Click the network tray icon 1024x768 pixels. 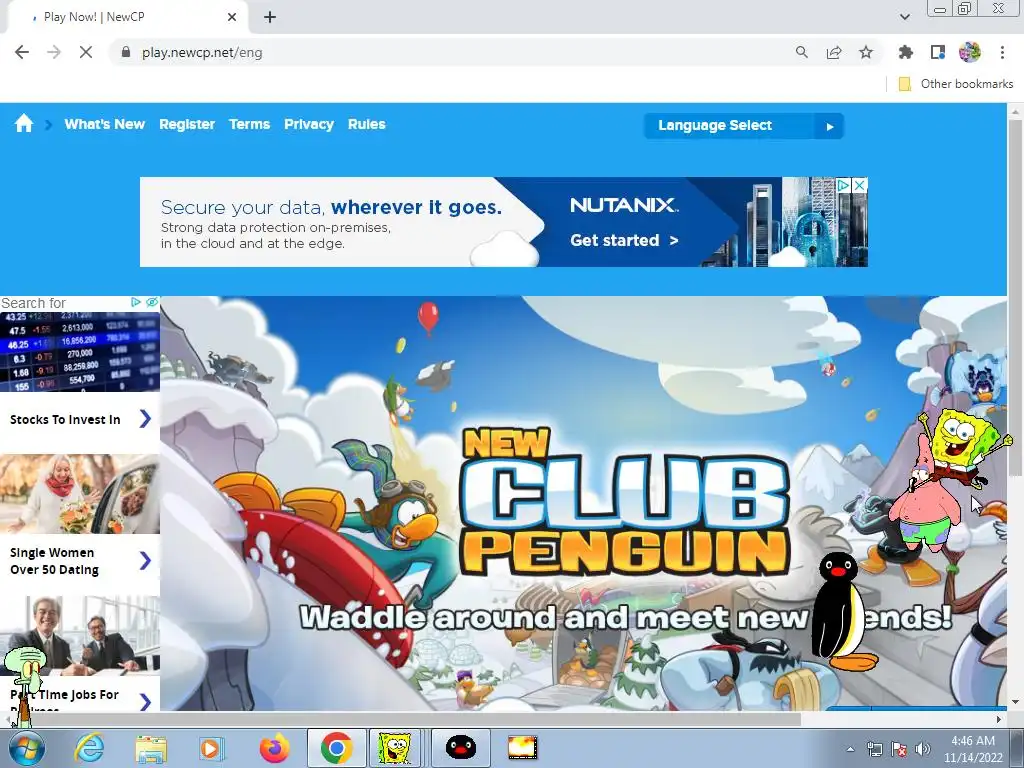(874, 749)
